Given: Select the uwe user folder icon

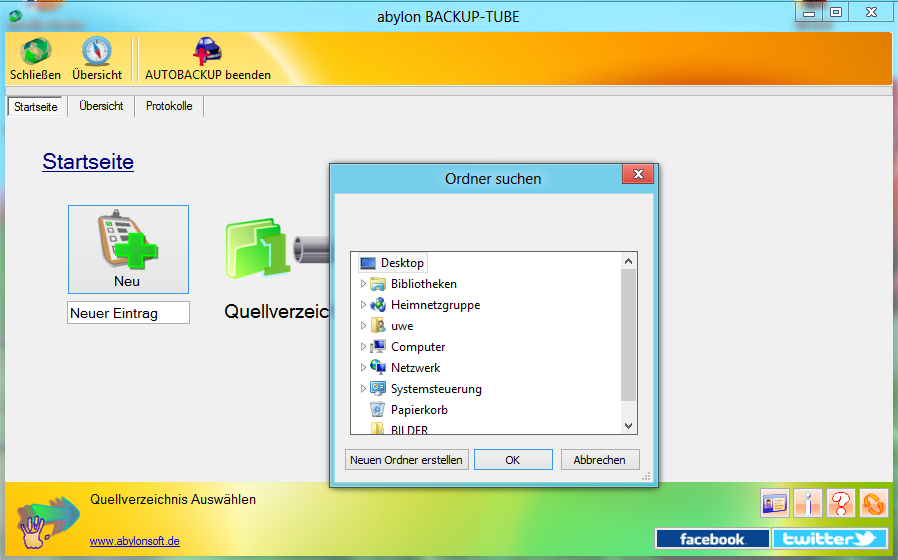Looking at the screenshot, I should click(377, 326).
